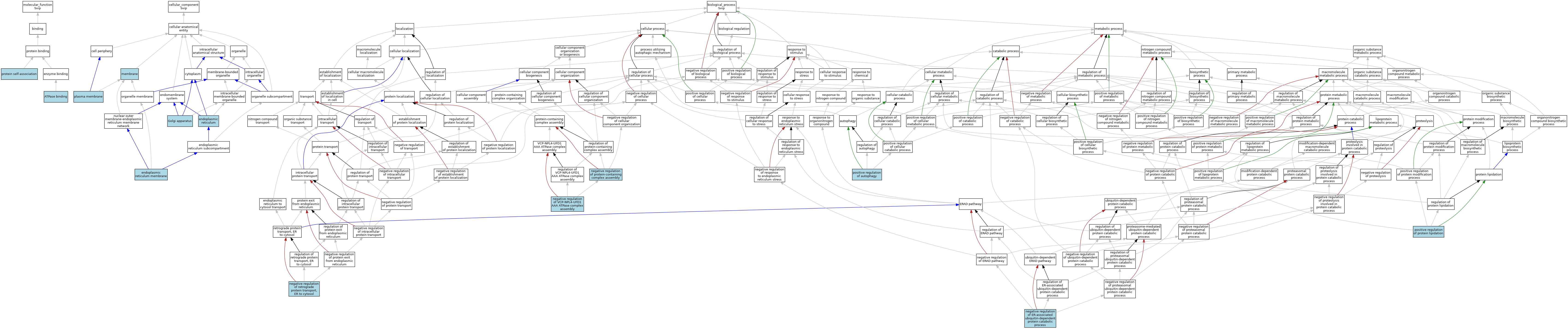
Task: Click 'negative regulation of response to endoplasmic reticulum stress'
Action: (x=769, y=174)
